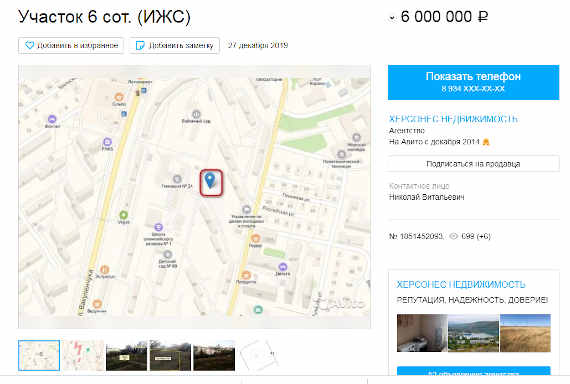Click the listing number '№ 1051452093'
The width and height of the screenshot is (570, 384).
(x=416, y=236)
